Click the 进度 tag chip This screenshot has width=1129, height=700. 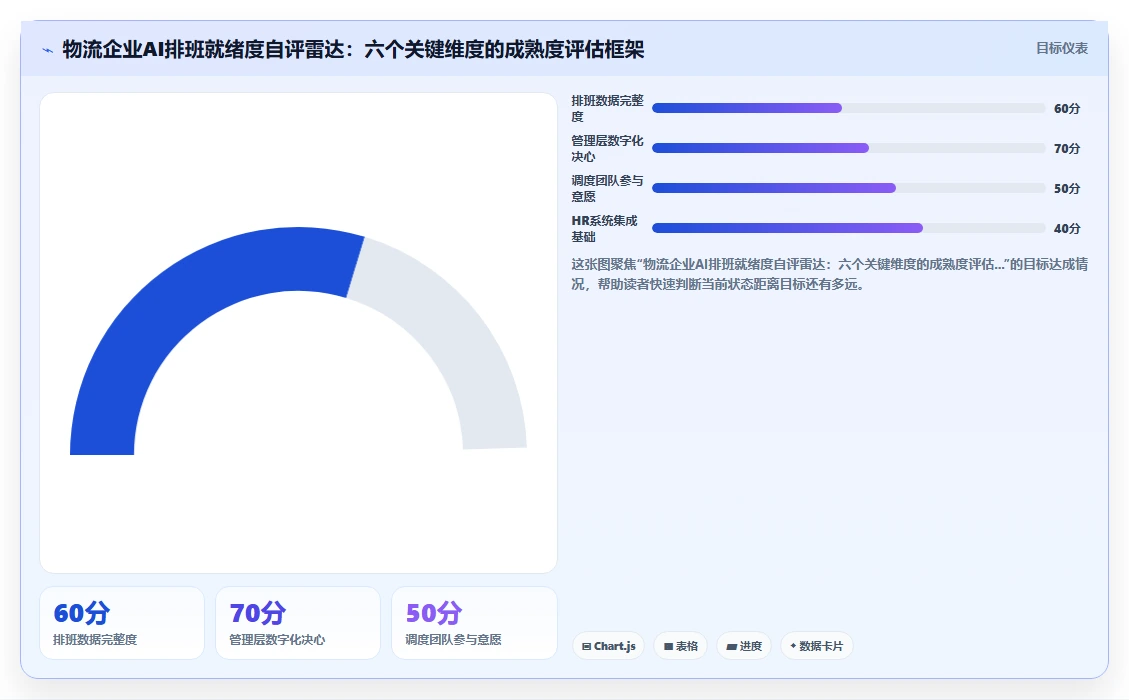[744, 646]
